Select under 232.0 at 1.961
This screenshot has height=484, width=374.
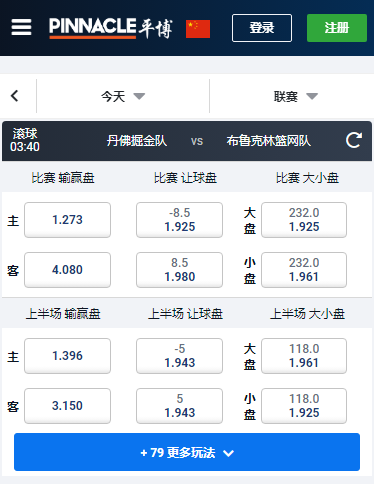(x=304, y=270)
